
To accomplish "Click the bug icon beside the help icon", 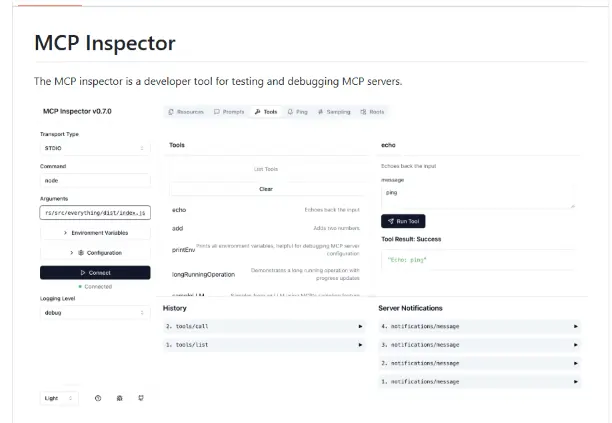I will 120,398.
